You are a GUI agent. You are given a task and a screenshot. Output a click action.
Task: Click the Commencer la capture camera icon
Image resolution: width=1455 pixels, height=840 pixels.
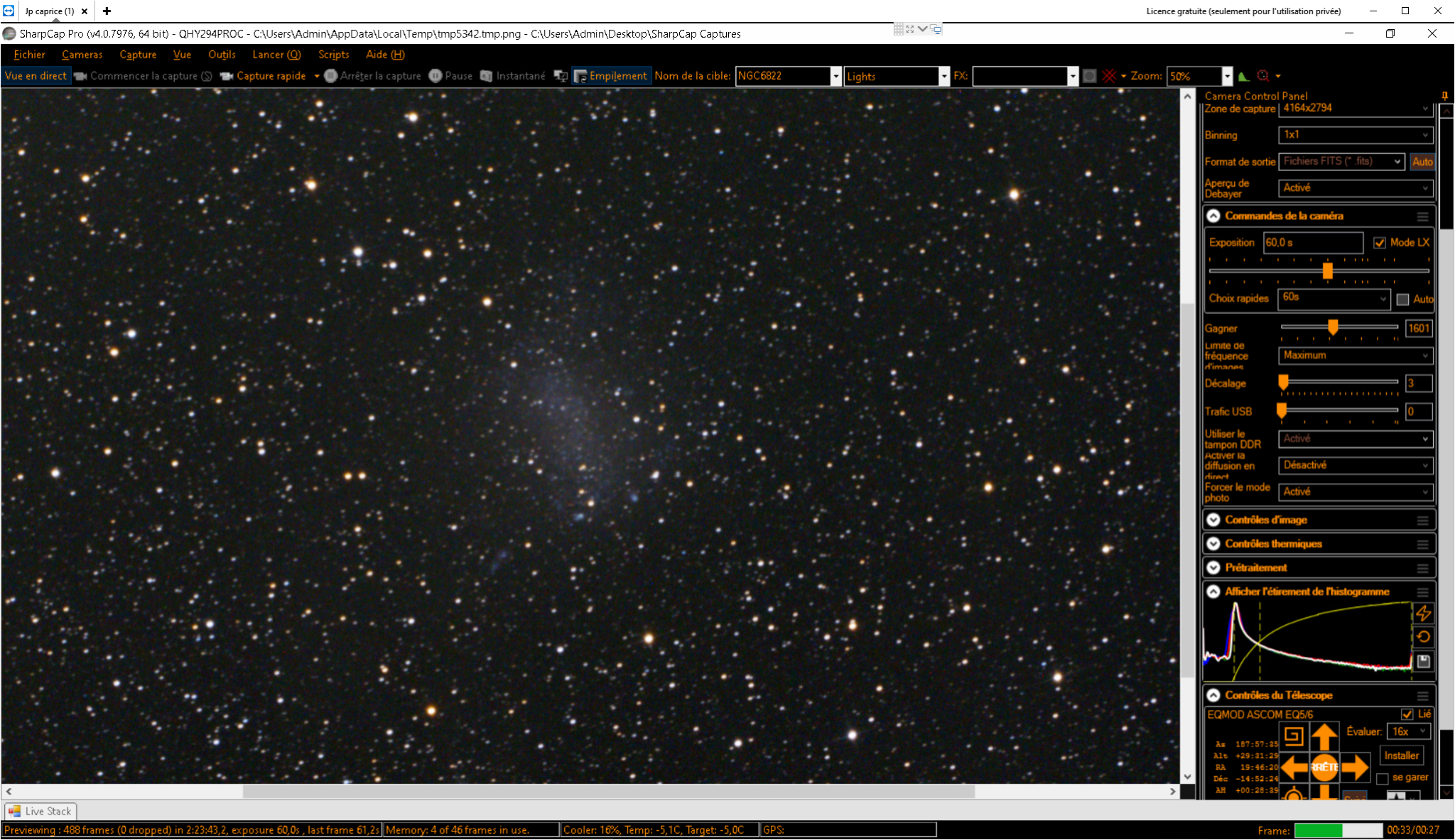[80, 76]
